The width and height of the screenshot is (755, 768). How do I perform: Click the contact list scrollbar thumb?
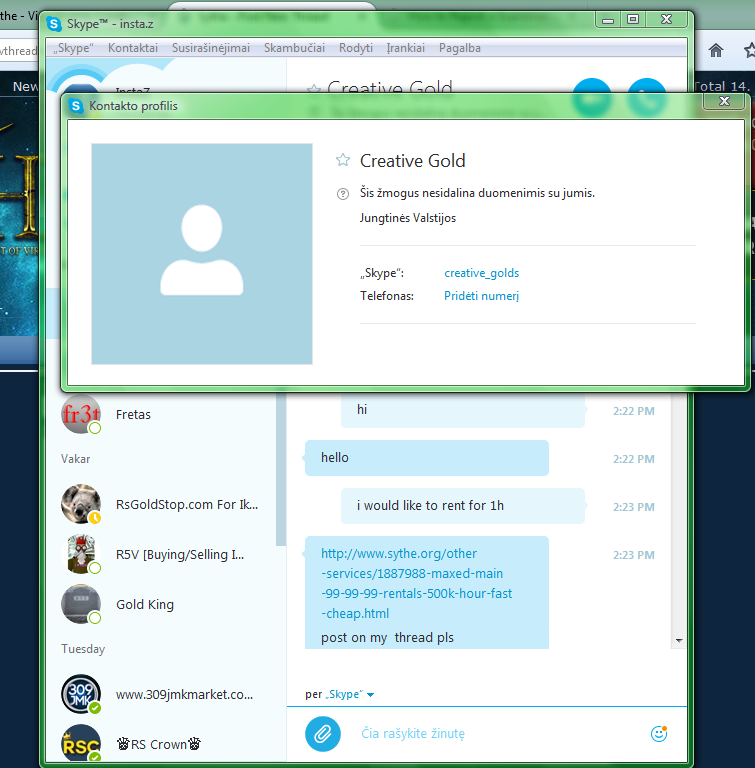point(281,469)
